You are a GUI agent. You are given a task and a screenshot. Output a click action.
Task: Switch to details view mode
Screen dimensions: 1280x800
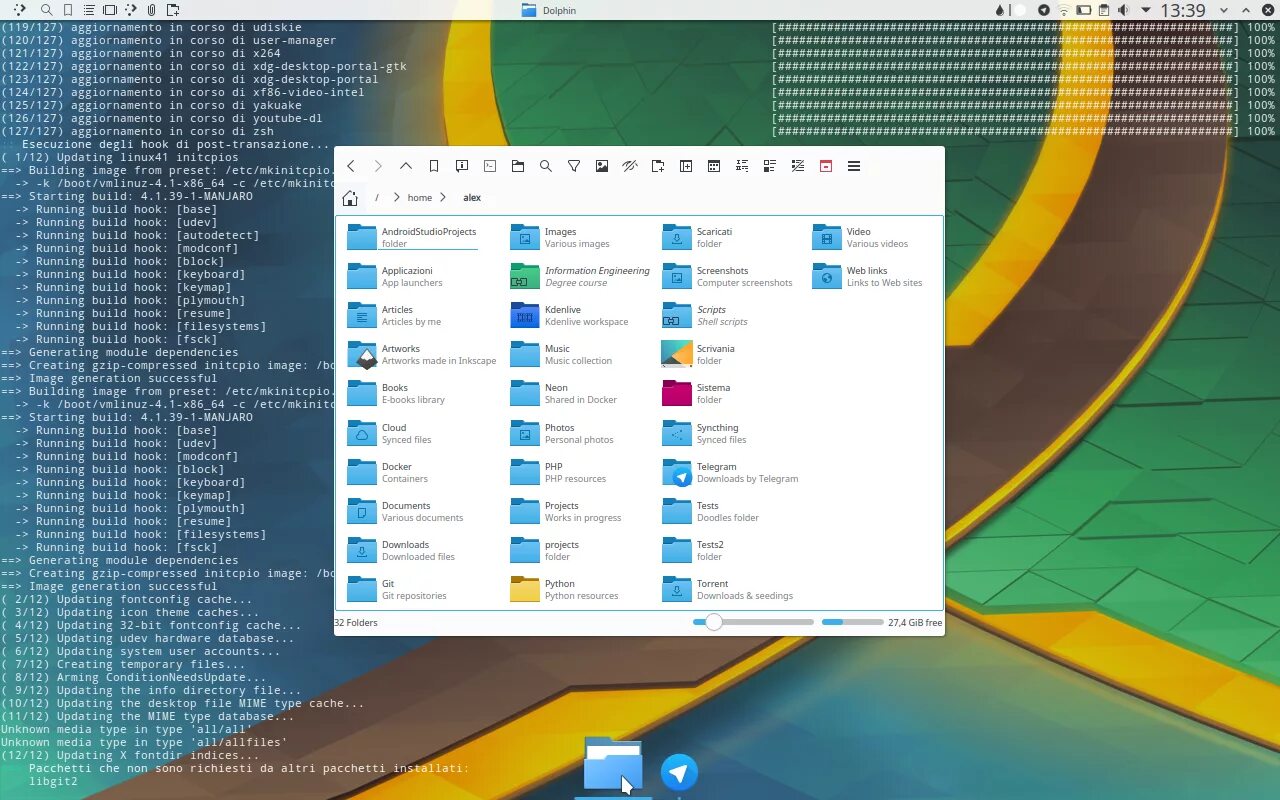coord(770,166)
